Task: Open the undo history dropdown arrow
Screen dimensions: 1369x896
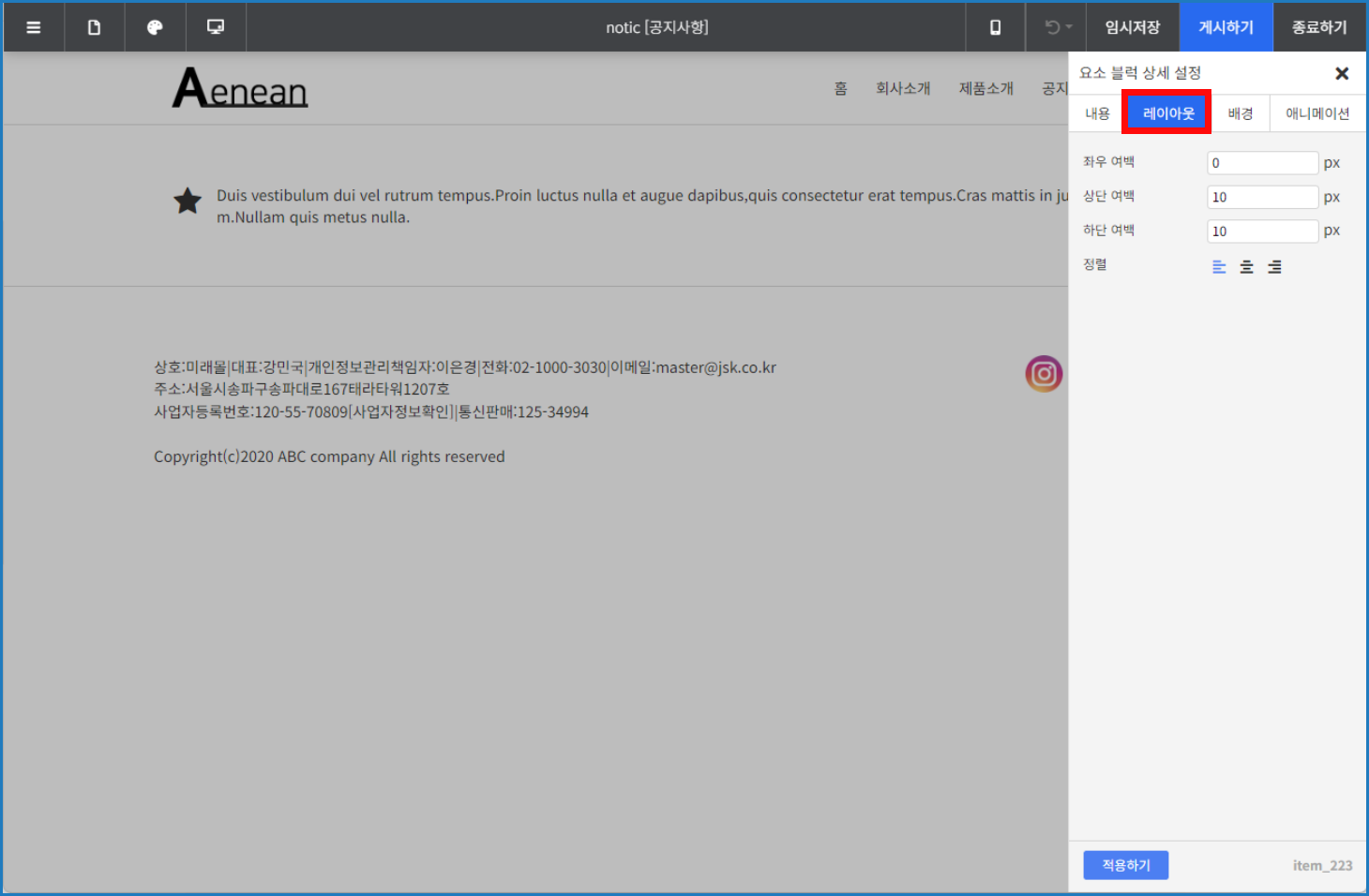Action: 1068,27
